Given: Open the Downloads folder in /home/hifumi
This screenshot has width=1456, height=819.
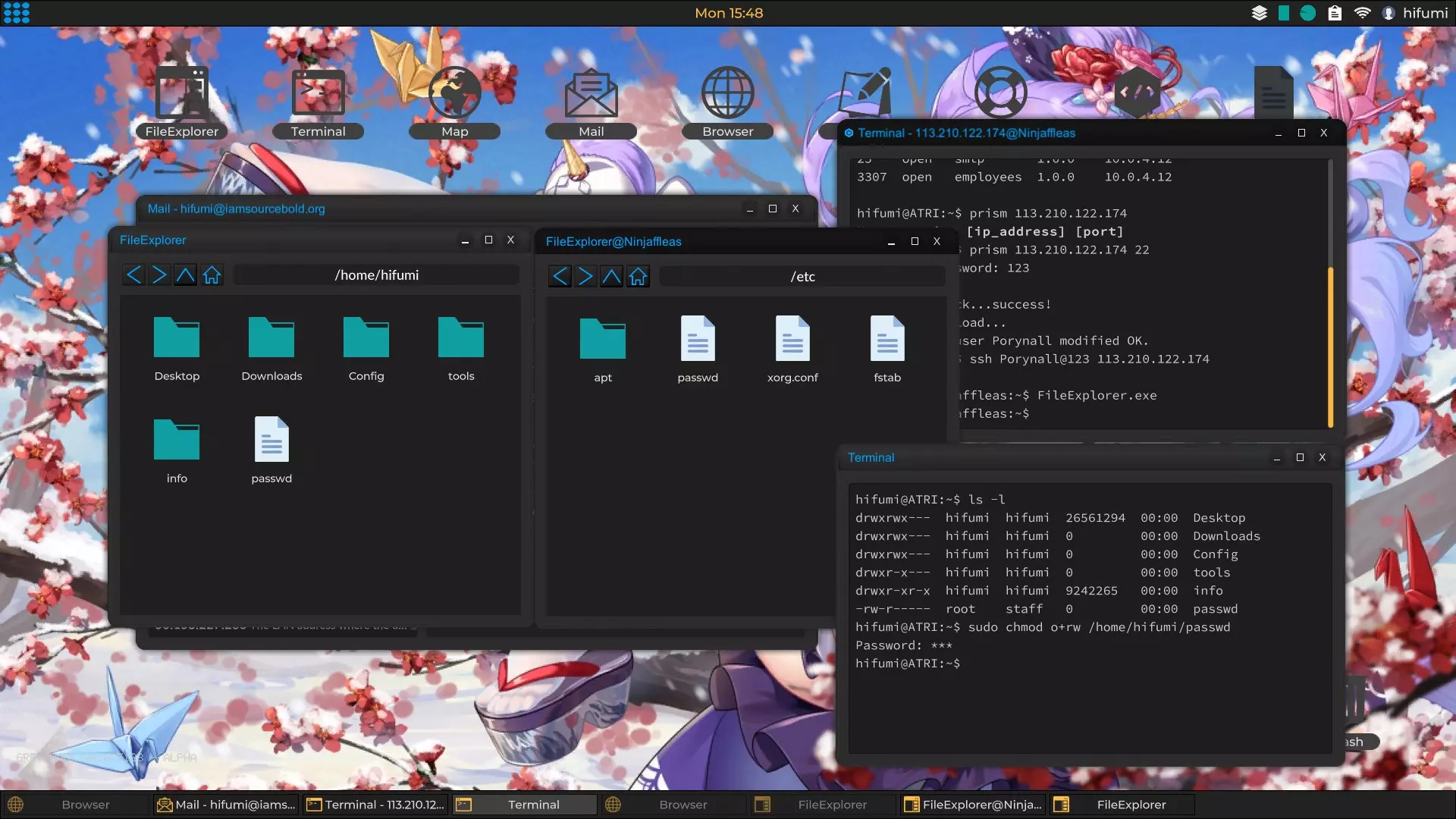Looking at the screenshot, I should click(x=271, y=347).
